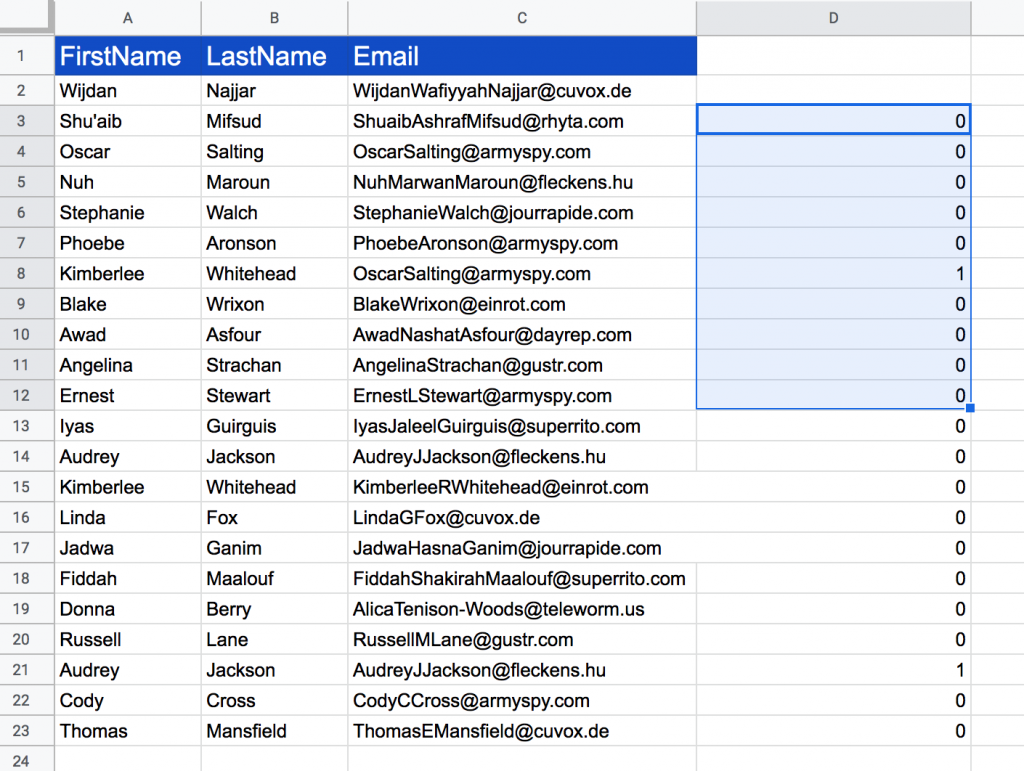Viewport: 1024px width, 771px height.
Task: Select the cell containing Najjar
Action: [274, 91]
